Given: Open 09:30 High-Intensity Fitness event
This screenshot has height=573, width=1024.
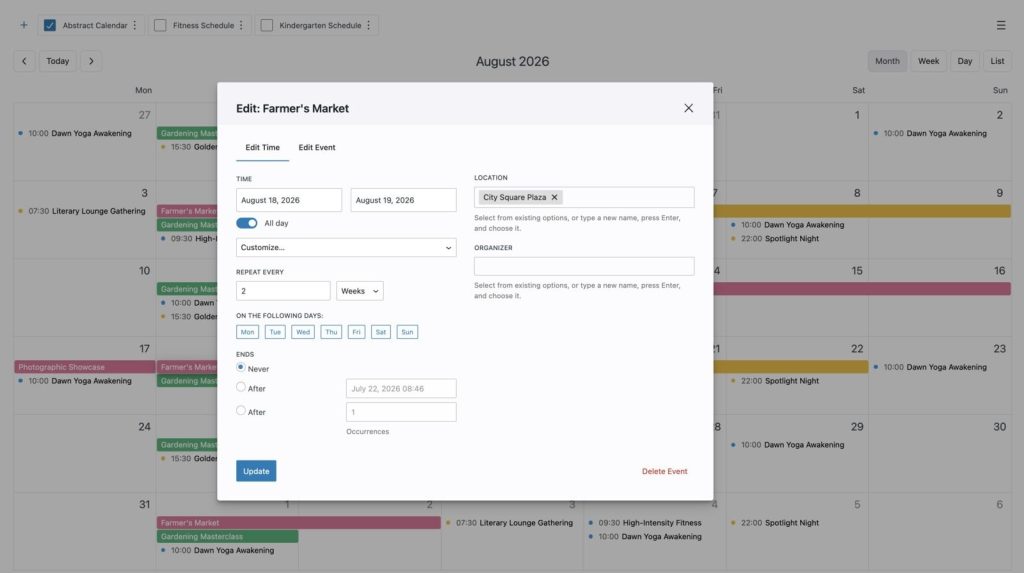Looking at the screenshot, I should click(645, 523).
